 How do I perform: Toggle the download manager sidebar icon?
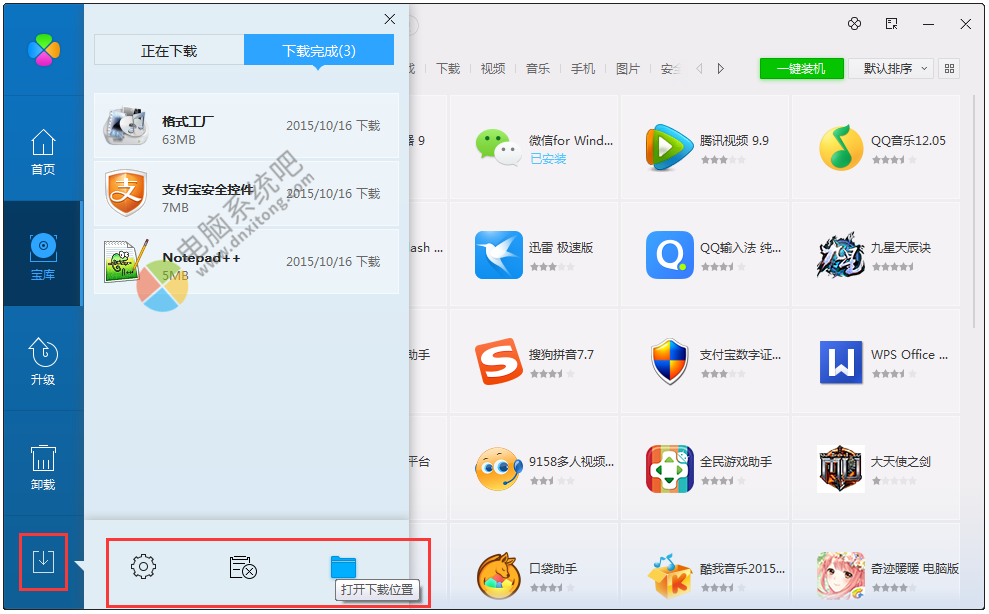43,561
